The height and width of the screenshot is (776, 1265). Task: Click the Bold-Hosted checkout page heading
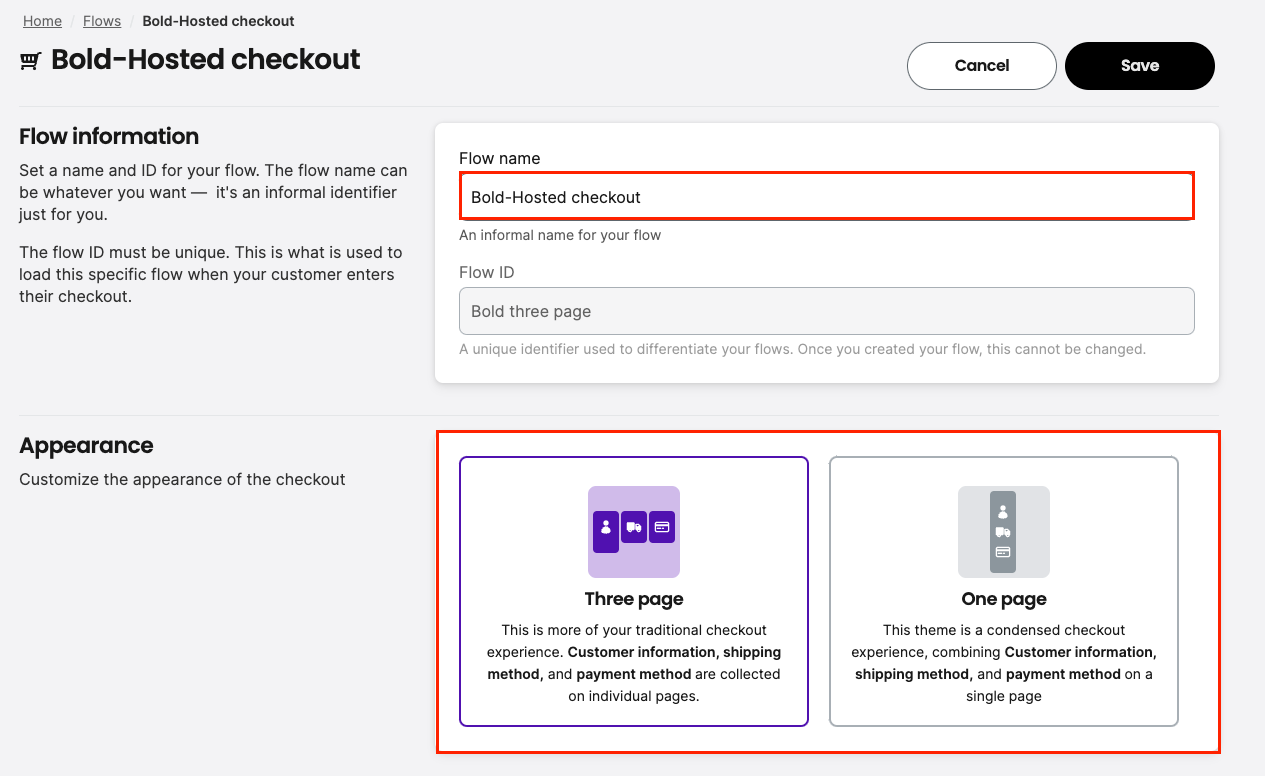205,59
